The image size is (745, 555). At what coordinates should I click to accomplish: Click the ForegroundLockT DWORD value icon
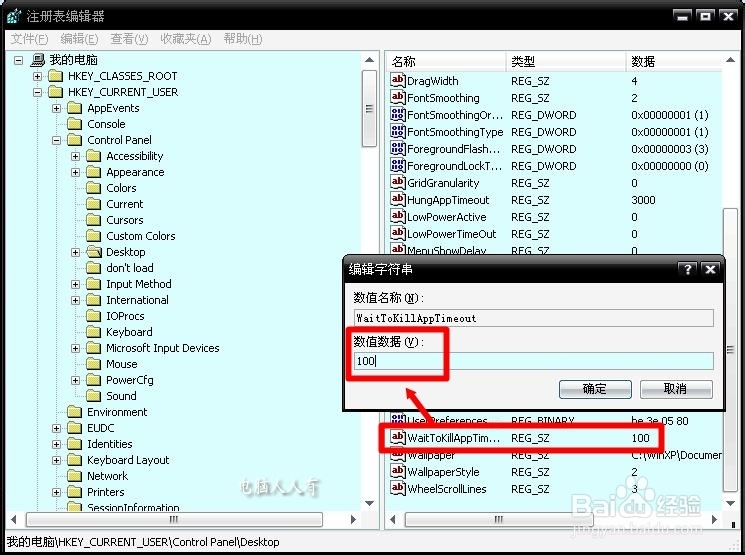[398, 165]
